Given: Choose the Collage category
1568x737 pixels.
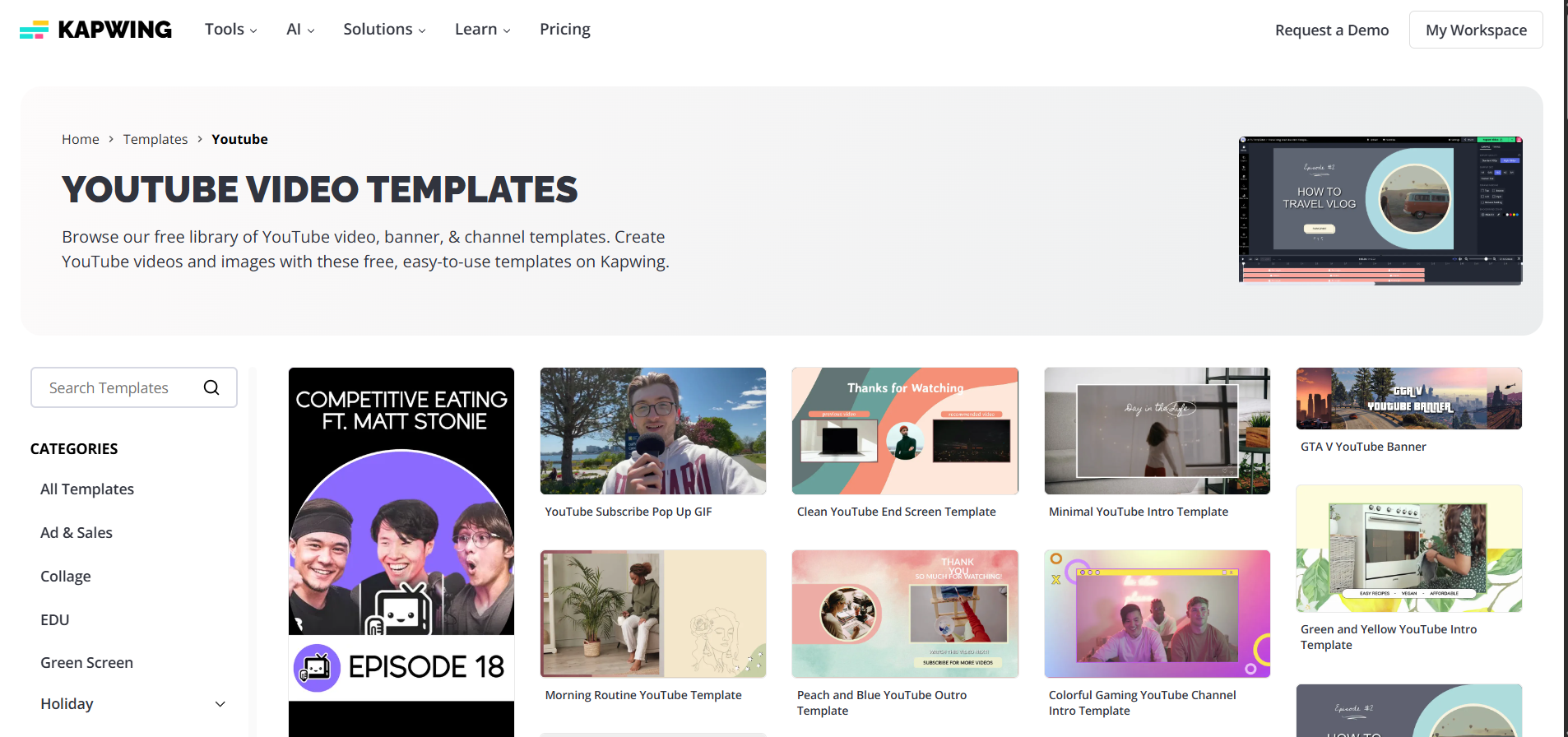Looking at the screenshot, I should (x=66, y=577).
